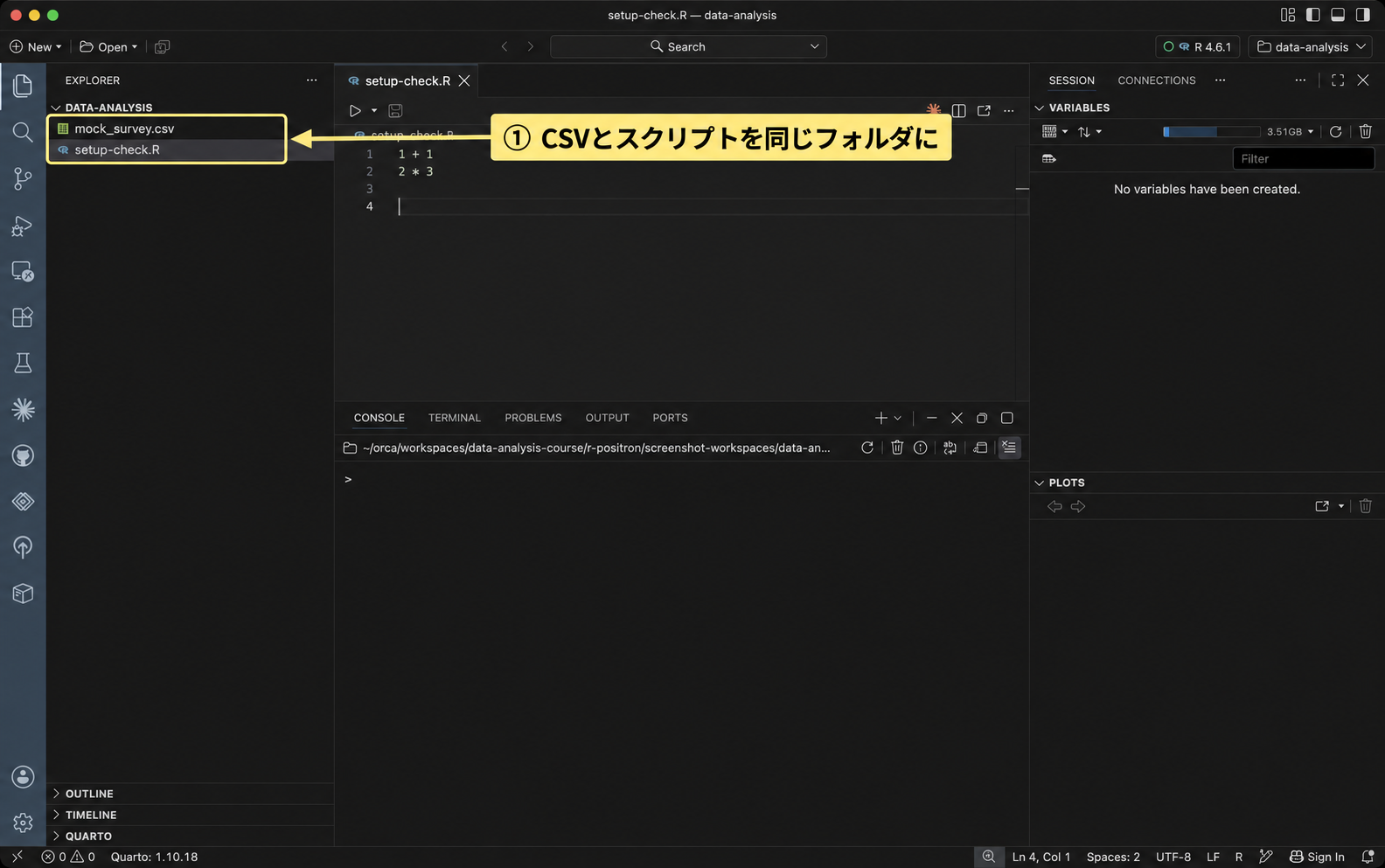Open the notifications bell in the status bar

pos(1368,857)
